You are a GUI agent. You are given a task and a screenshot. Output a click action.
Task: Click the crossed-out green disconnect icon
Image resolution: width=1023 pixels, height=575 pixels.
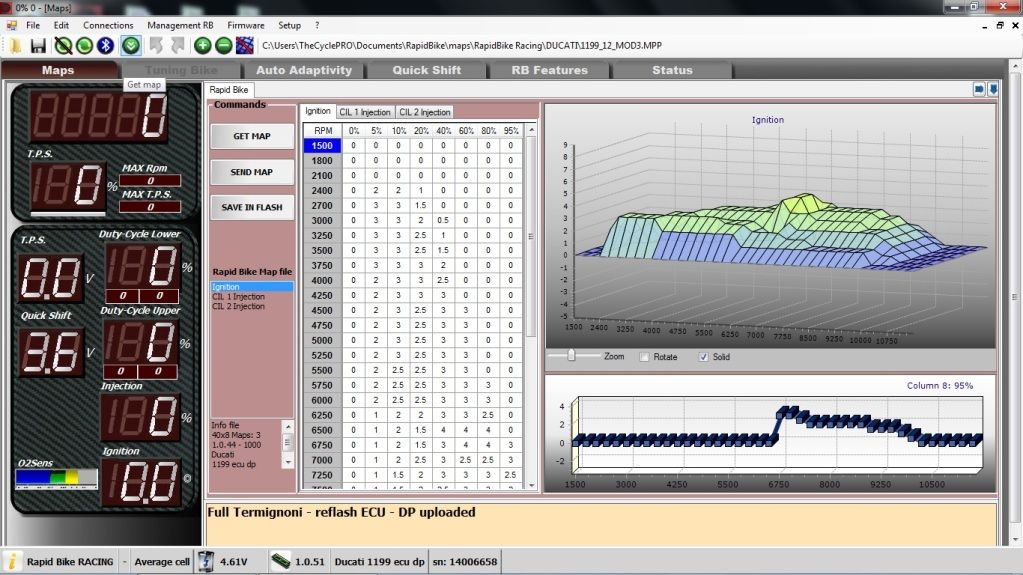(63, 45)
